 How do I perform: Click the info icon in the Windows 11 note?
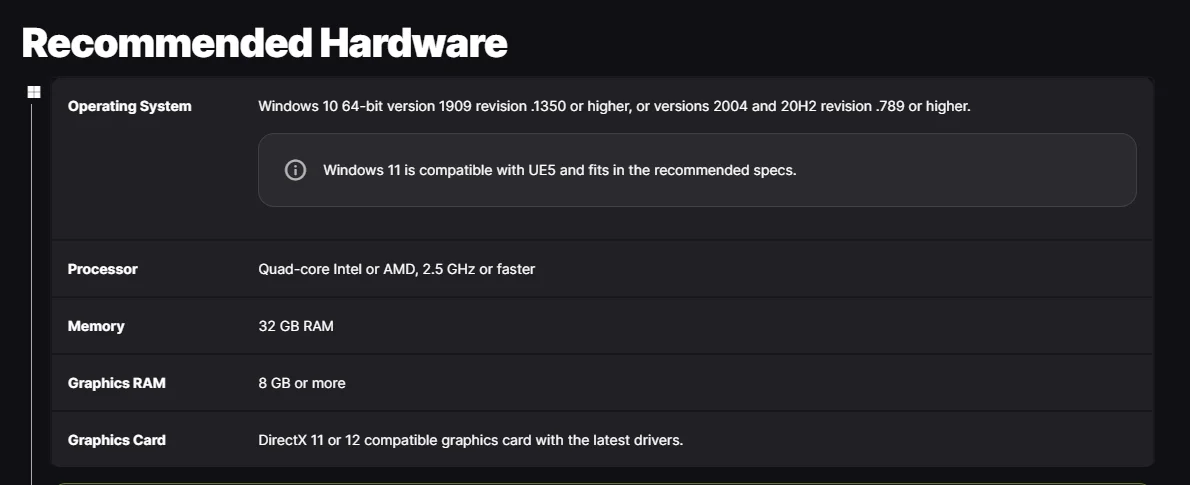pos(295,170)
